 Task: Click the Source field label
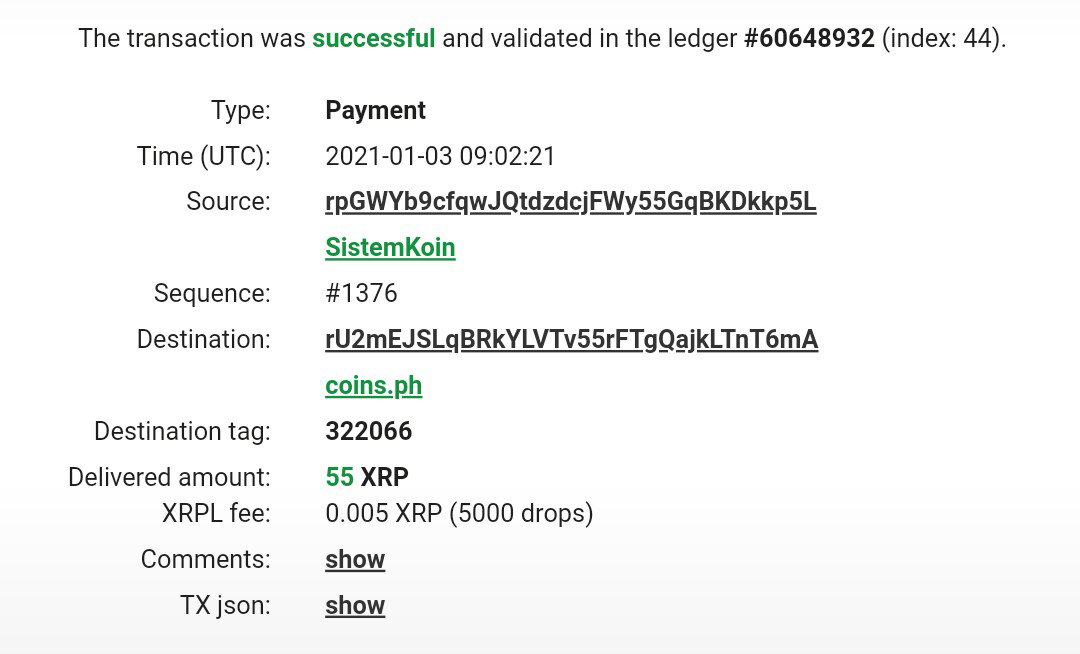click(229, 202)
